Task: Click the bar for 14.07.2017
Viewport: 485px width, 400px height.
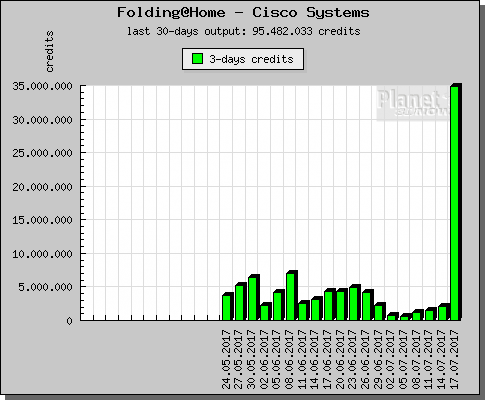Action: pyautogui.click(x=443, y=312)
